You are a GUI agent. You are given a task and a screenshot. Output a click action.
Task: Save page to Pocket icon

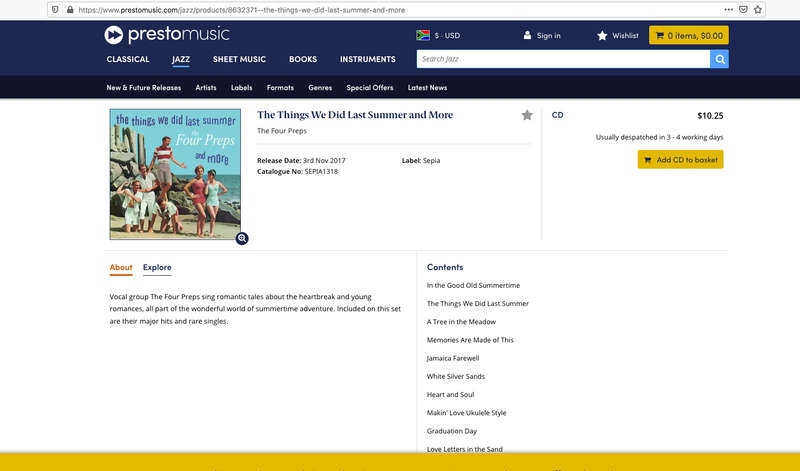[743, 10]
